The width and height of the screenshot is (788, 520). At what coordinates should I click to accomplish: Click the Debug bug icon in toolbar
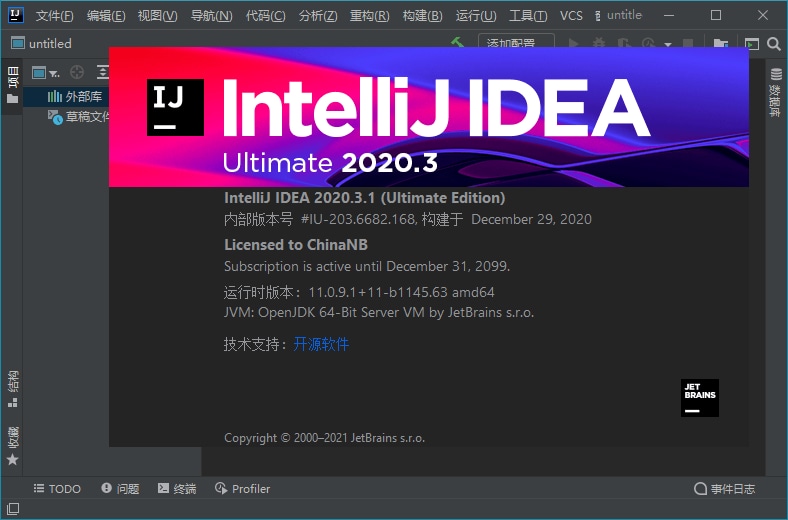point(599,43)
